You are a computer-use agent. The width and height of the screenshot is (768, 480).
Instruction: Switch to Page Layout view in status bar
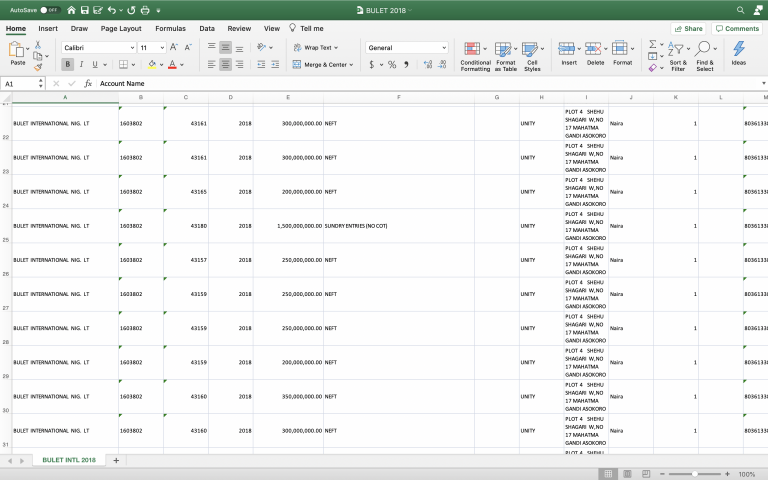point(627,474)
